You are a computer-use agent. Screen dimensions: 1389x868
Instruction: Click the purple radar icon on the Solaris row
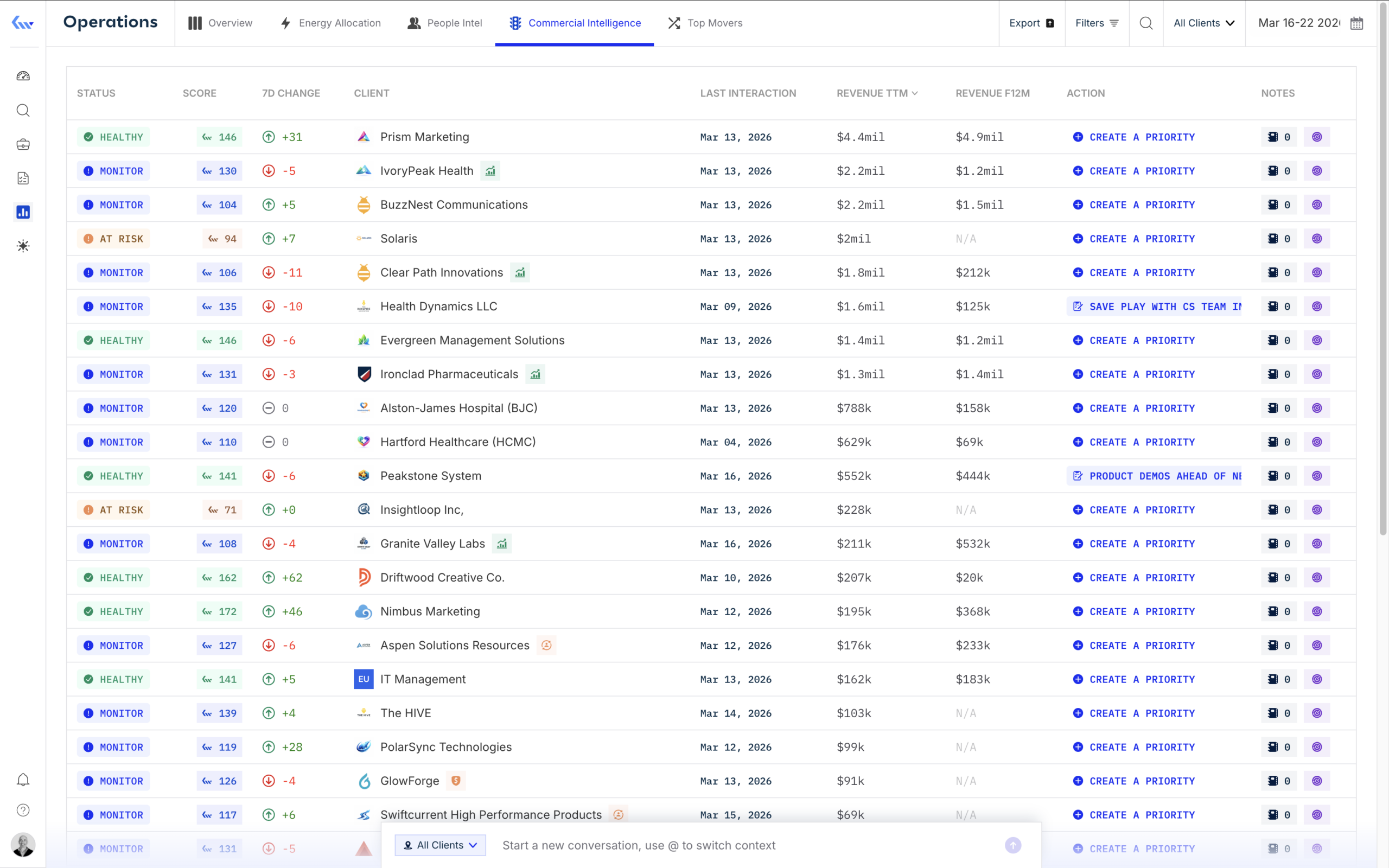1317,238
